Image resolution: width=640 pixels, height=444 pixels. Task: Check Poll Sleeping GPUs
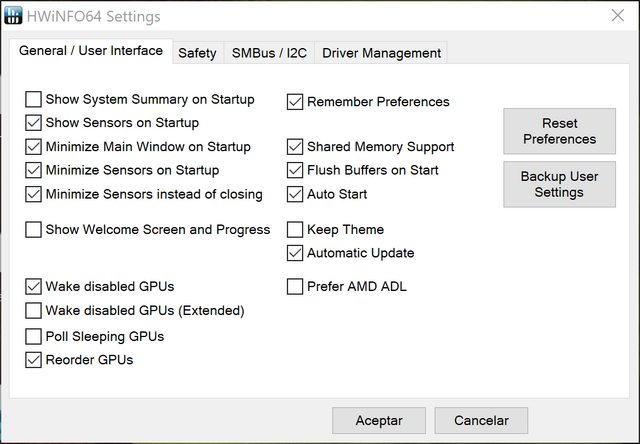33,337
